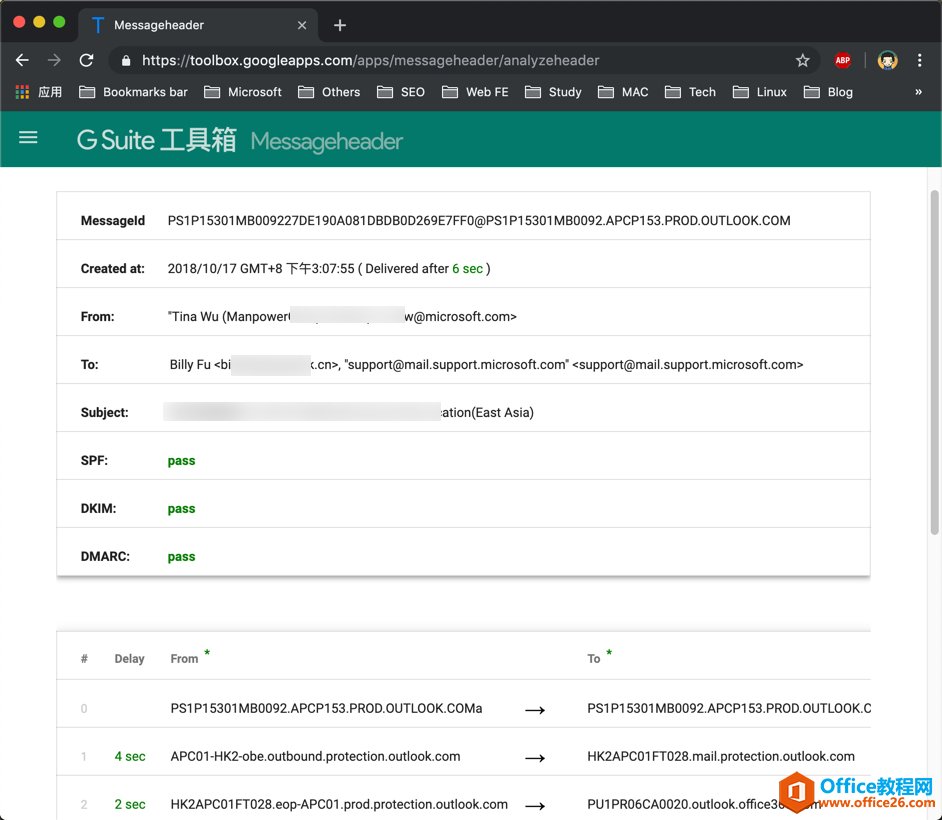
Task: Open the Chrome profile avatar
Action: pyautogui.click(x=887, y=60)
